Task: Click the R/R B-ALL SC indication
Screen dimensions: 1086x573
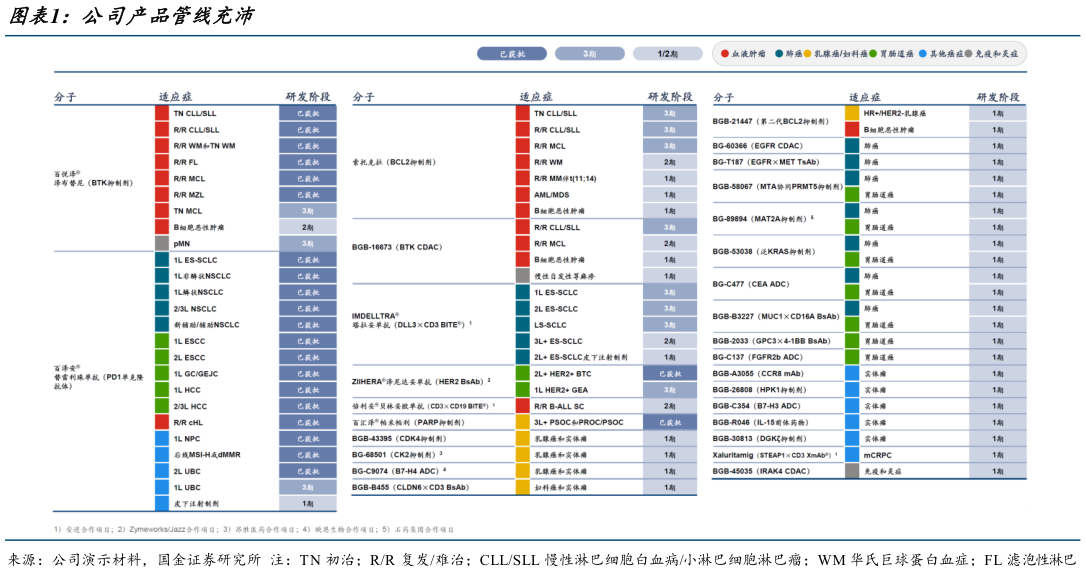Action: (559, 406)
